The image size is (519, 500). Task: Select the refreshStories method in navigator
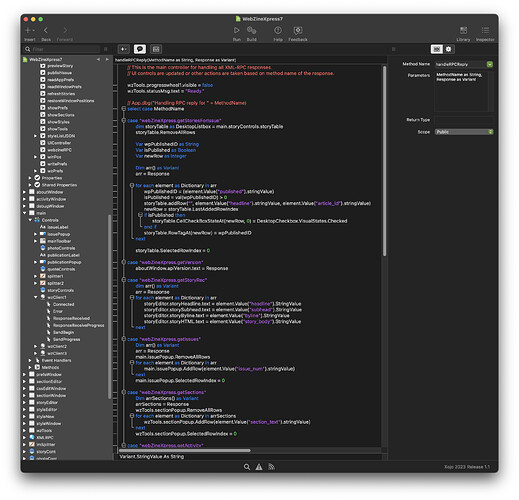(x=61, y=94)
